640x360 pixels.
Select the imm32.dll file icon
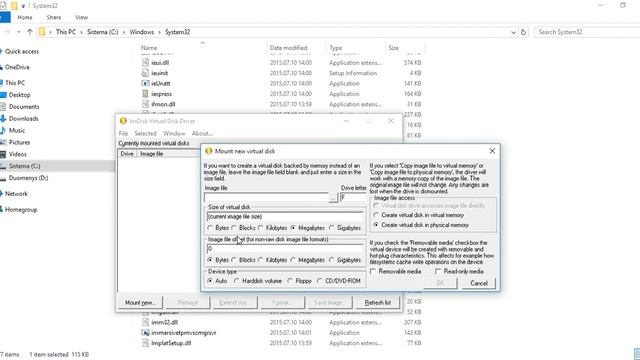(x=145, y=322)
